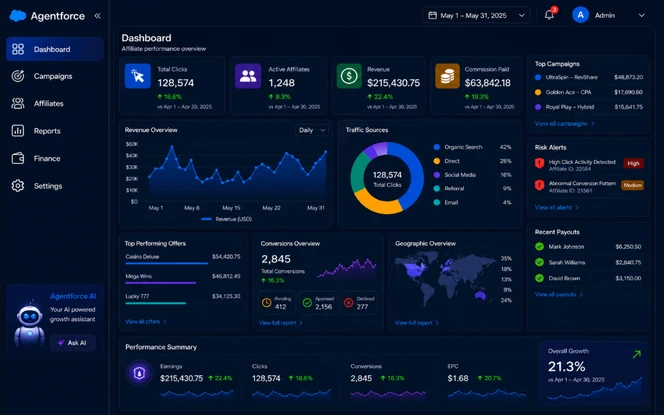Open View all alerts link
The height and width of the screenshot is (415, 664).
[x=556, y=208]
